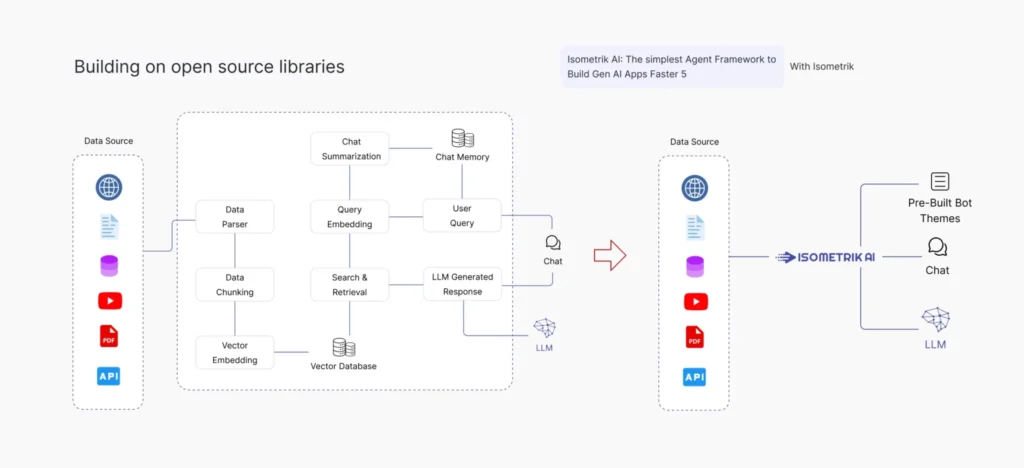Screen dimensions: 1024x468
Task: Click the YouTube icon in the Isometrik data source
Action: pos(694,301)
